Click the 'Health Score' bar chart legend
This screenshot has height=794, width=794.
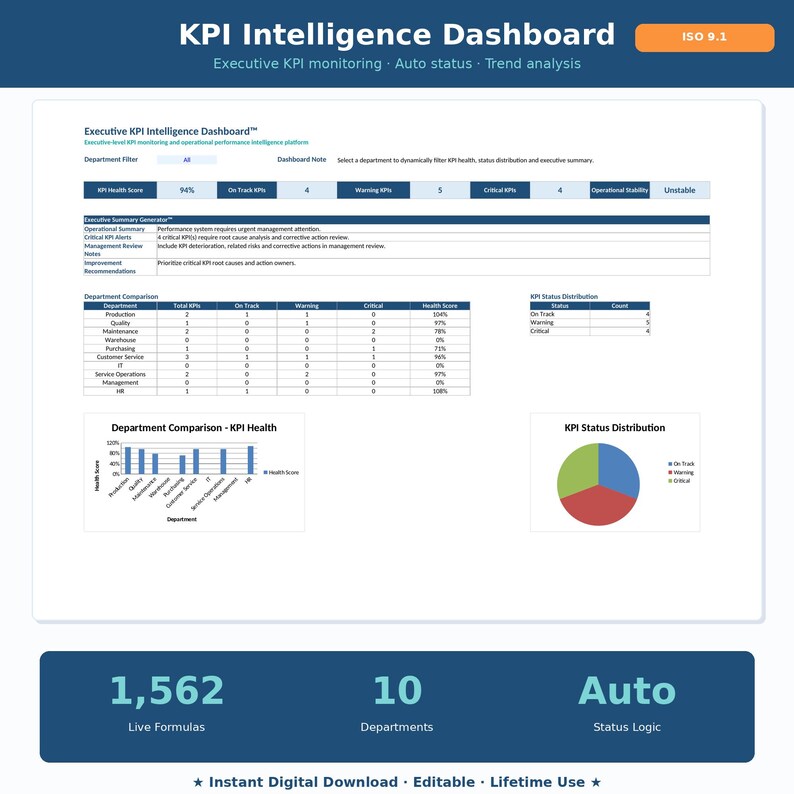click(x=282, y=472)
